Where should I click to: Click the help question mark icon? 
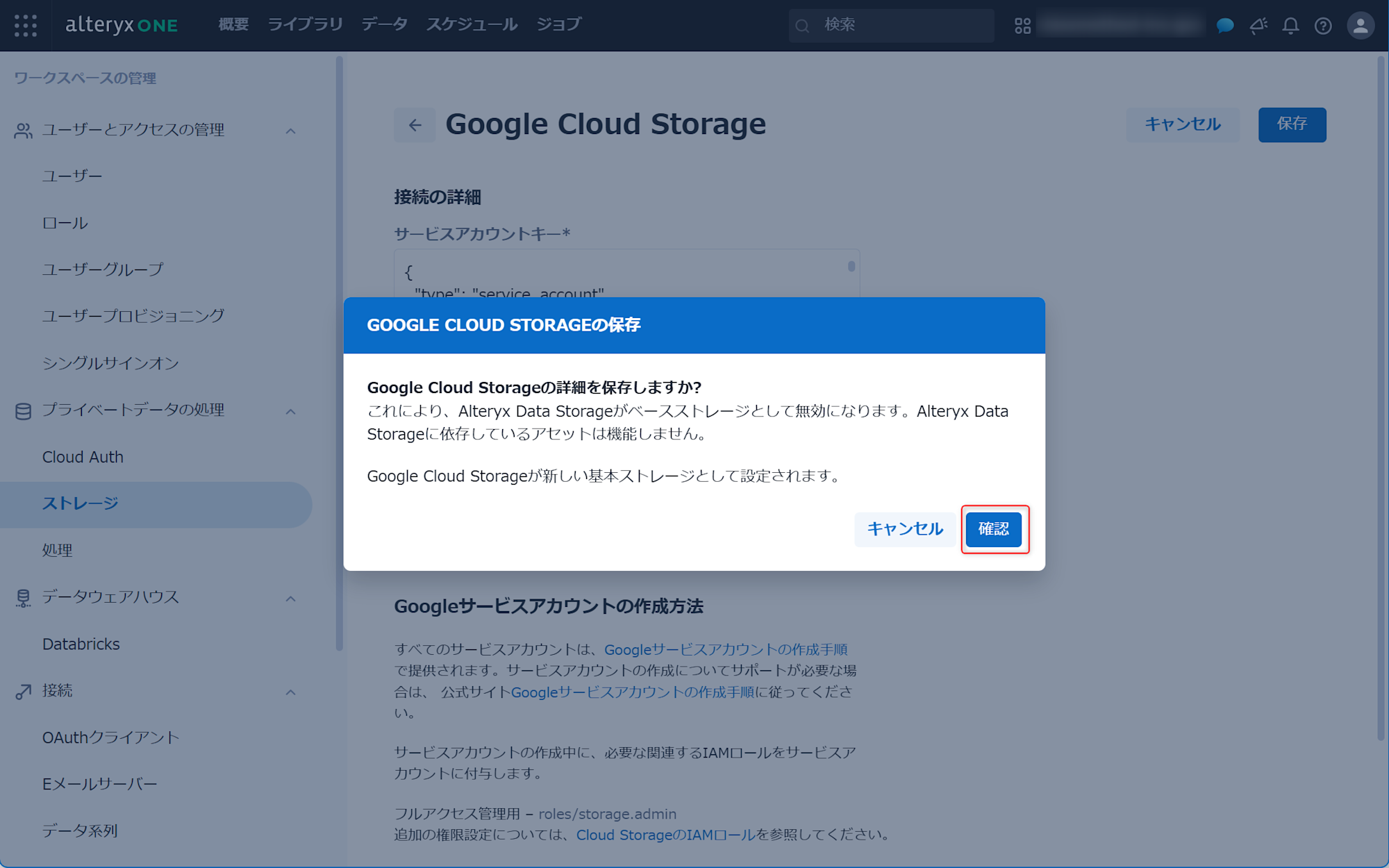pyautogui.click(x=1323, y=26)
